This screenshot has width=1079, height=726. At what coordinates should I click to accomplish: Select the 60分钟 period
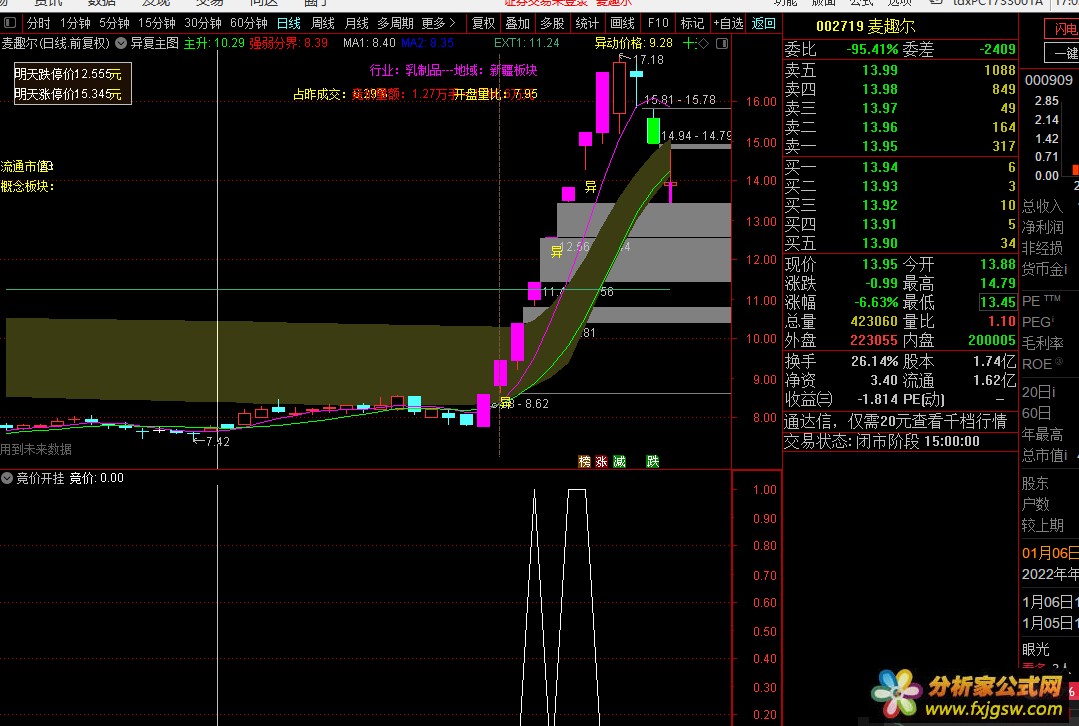click(249, 23)
